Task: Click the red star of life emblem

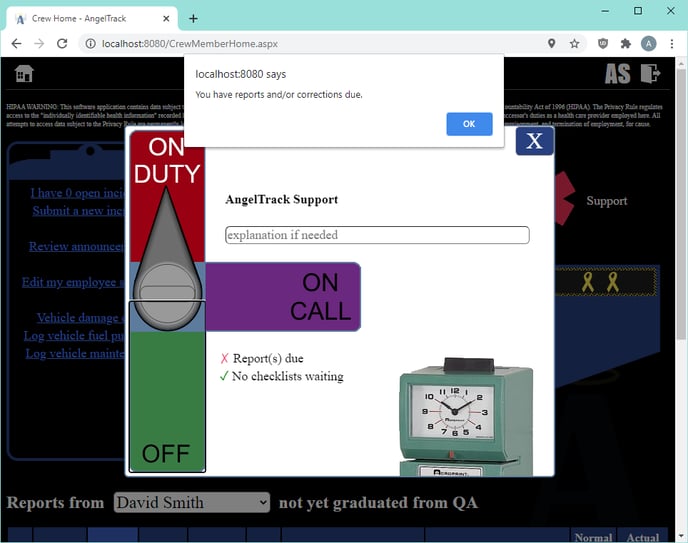Action: point(565,198)
